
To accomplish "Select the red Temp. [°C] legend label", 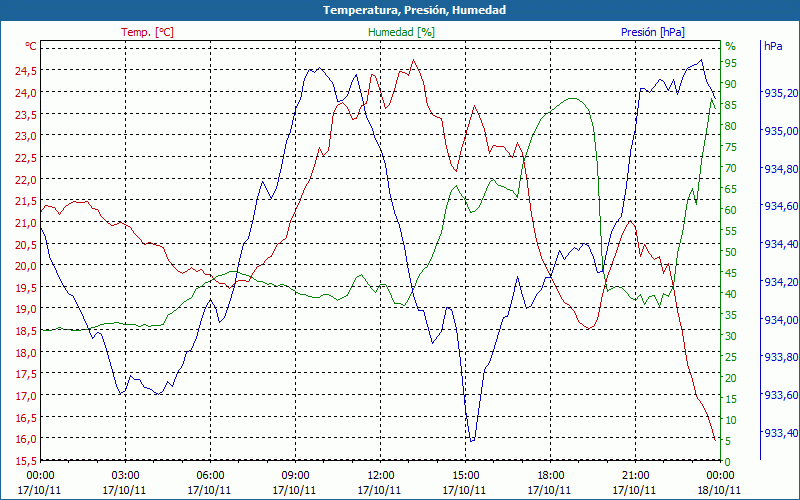I will coord(147,32).
